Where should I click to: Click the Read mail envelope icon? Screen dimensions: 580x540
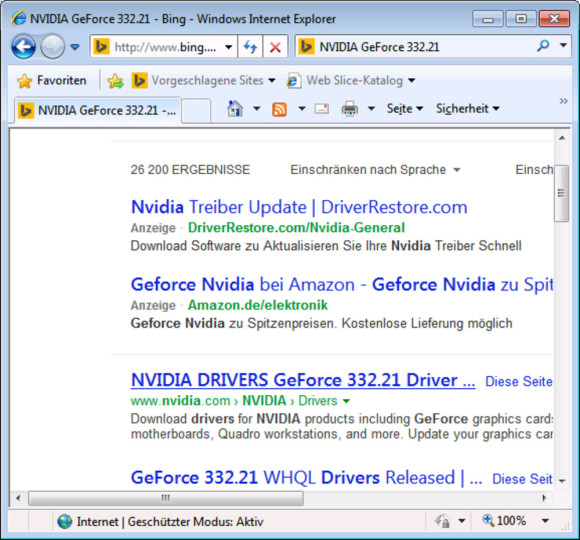pyautogui.click(x=322, y=109)
